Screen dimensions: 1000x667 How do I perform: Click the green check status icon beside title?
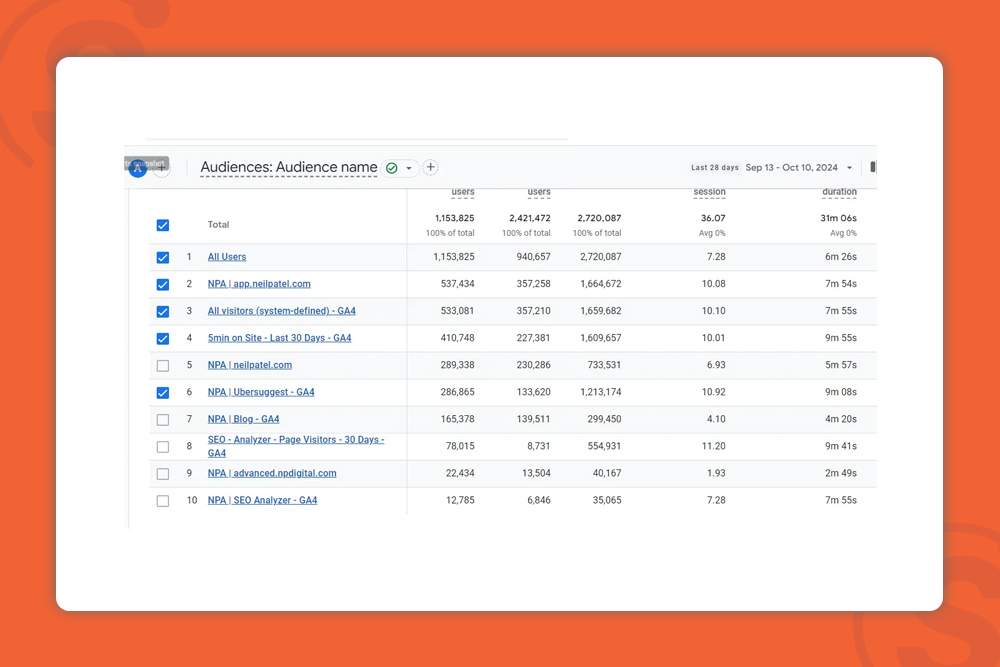tap(392, 168)
